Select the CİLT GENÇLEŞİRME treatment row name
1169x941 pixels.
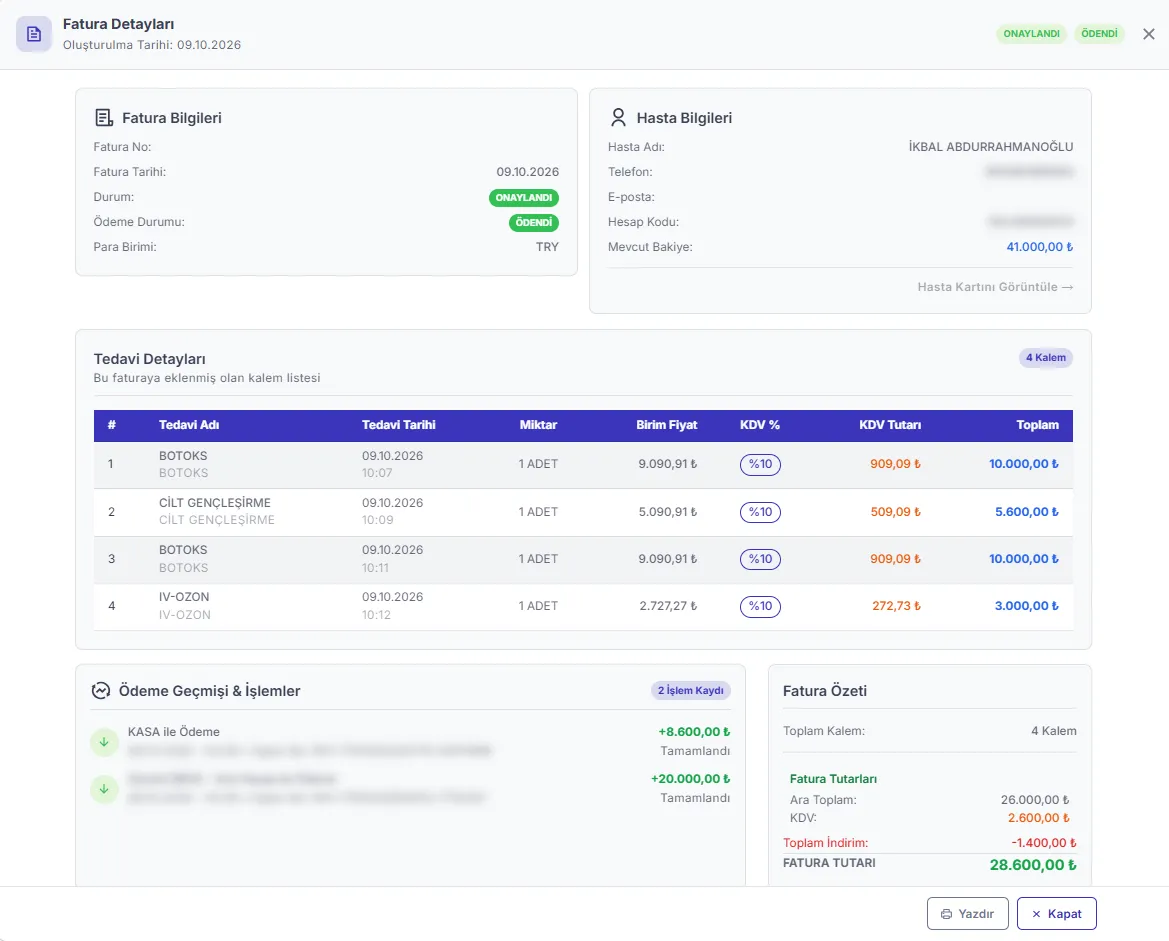(215, 503)
